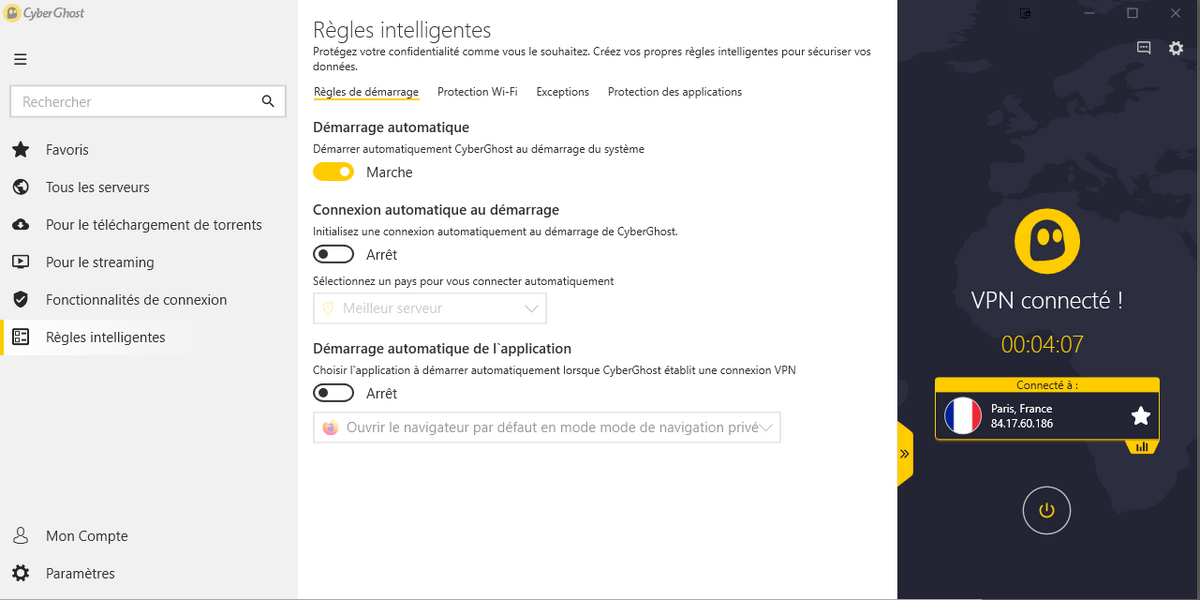Open settings gear icon at top right
1200x600 pixels.
click(1176, 48)
